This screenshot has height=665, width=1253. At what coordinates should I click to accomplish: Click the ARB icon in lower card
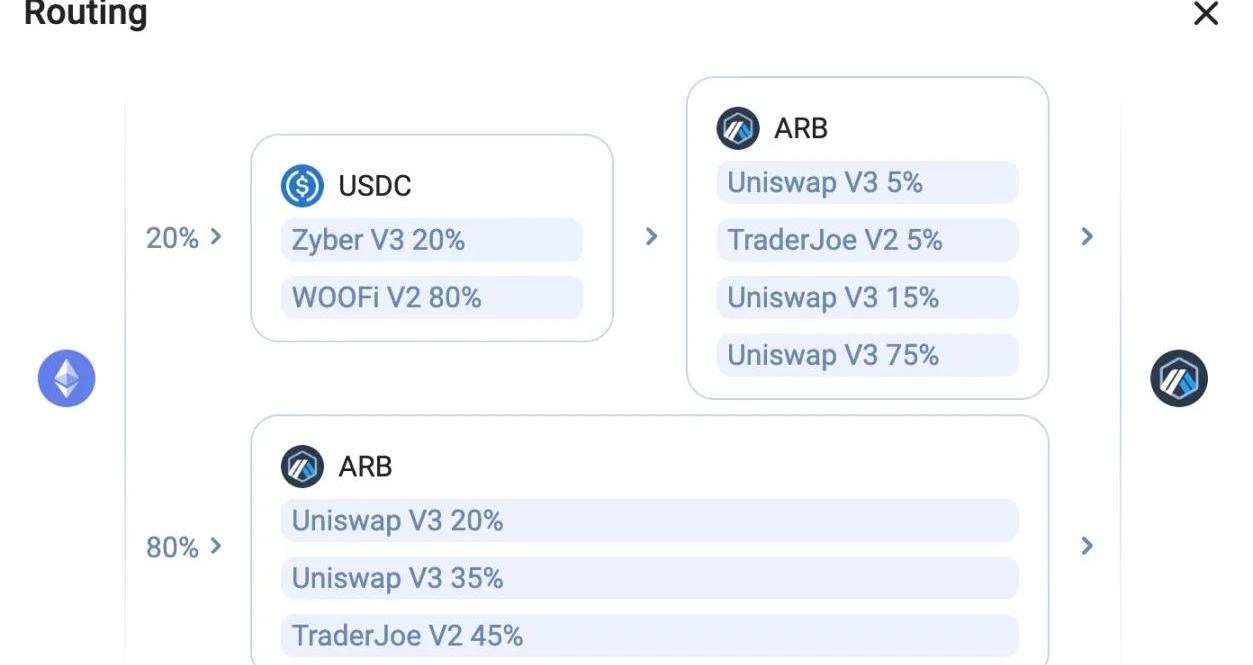[x=302, y=467]
